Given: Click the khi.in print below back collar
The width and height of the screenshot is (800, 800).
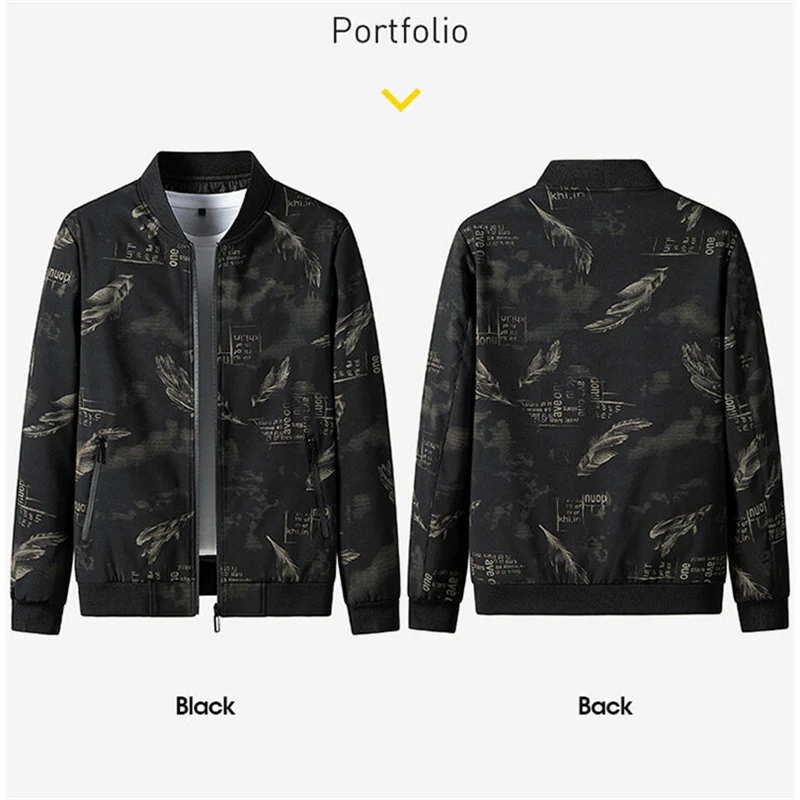Looking at the screenshot, I should coord(568,195).
